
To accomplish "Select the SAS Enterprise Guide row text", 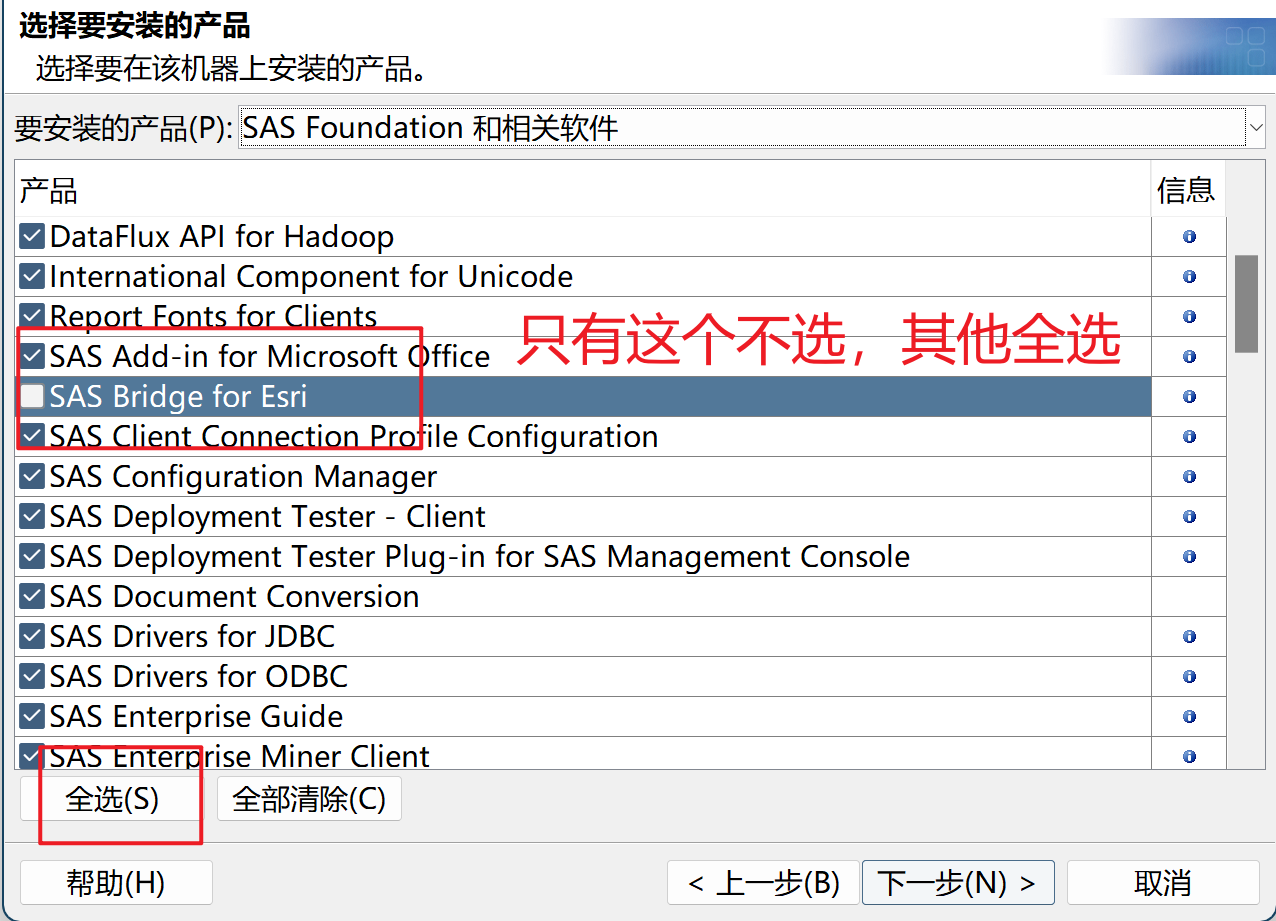I will pos(196,717).
